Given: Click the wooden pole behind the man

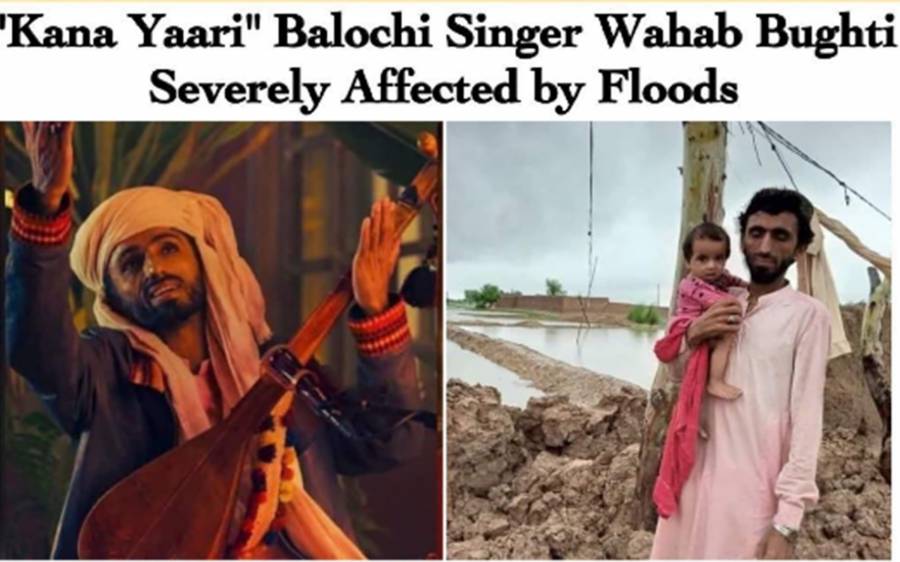Looking at the screenshot, I should [701, 172].
